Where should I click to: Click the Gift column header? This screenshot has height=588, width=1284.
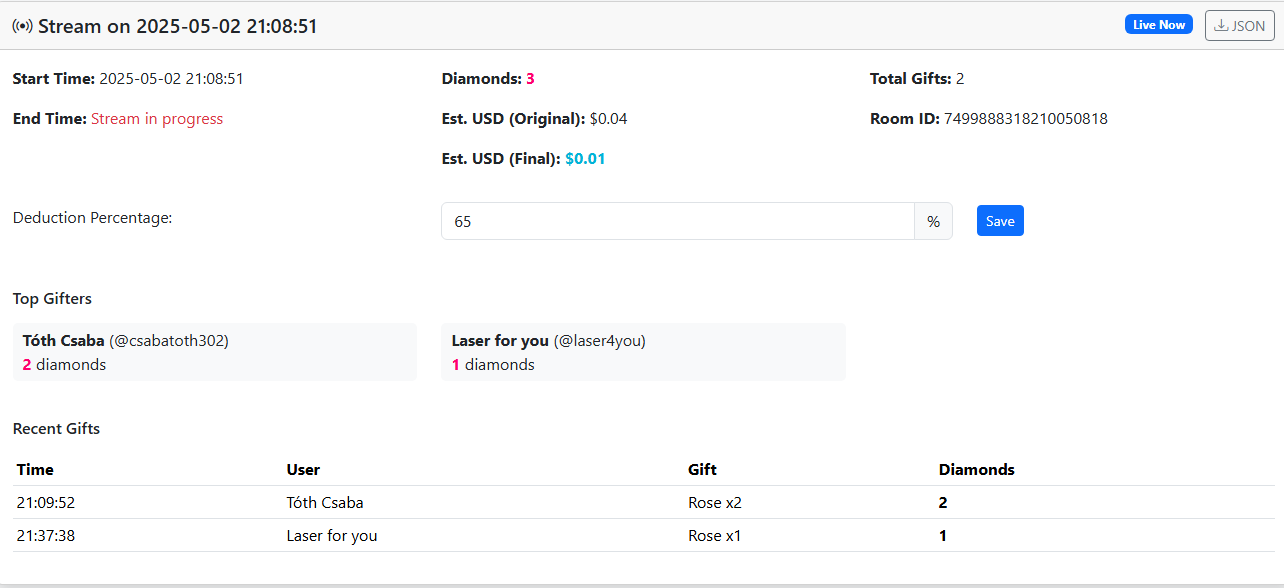702,469
